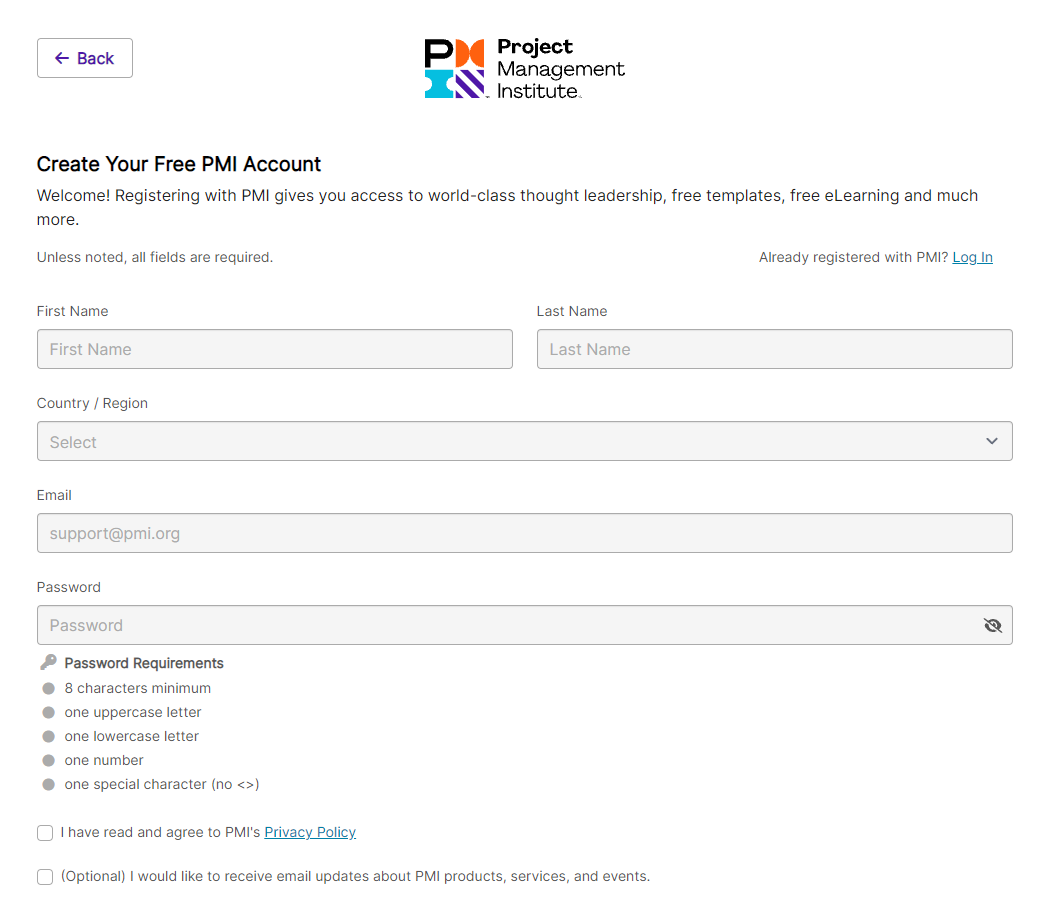Click the 8 characters minimum indicator dot
1047x899 pixels.
click(x=48, y=688)
